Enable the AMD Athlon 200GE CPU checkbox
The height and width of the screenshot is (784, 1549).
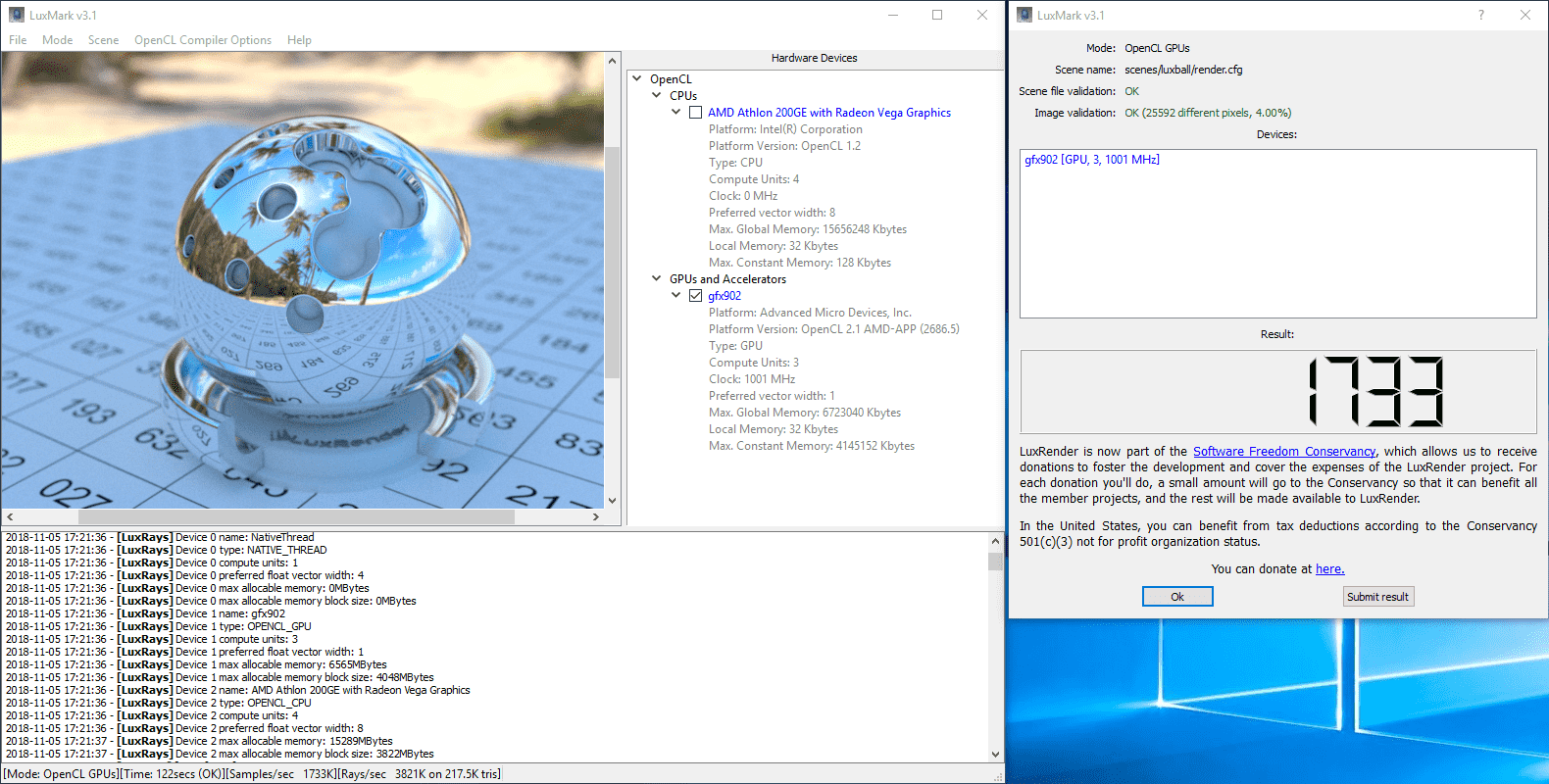click(695, 113)
